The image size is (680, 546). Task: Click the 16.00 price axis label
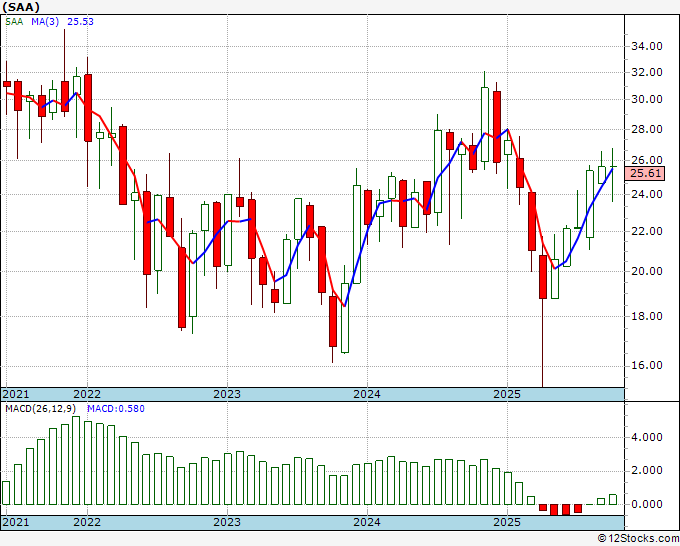click(x=647, y=365)
